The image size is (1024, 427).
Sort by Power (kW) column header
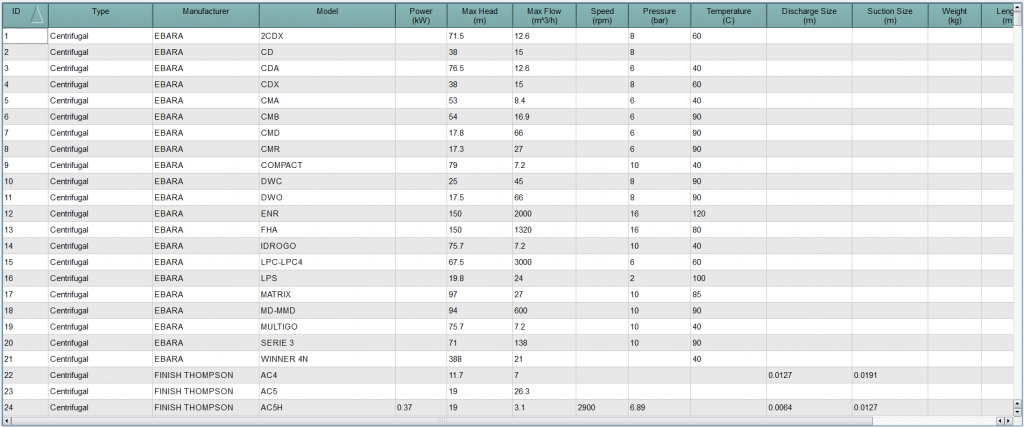tap(420, 14)
